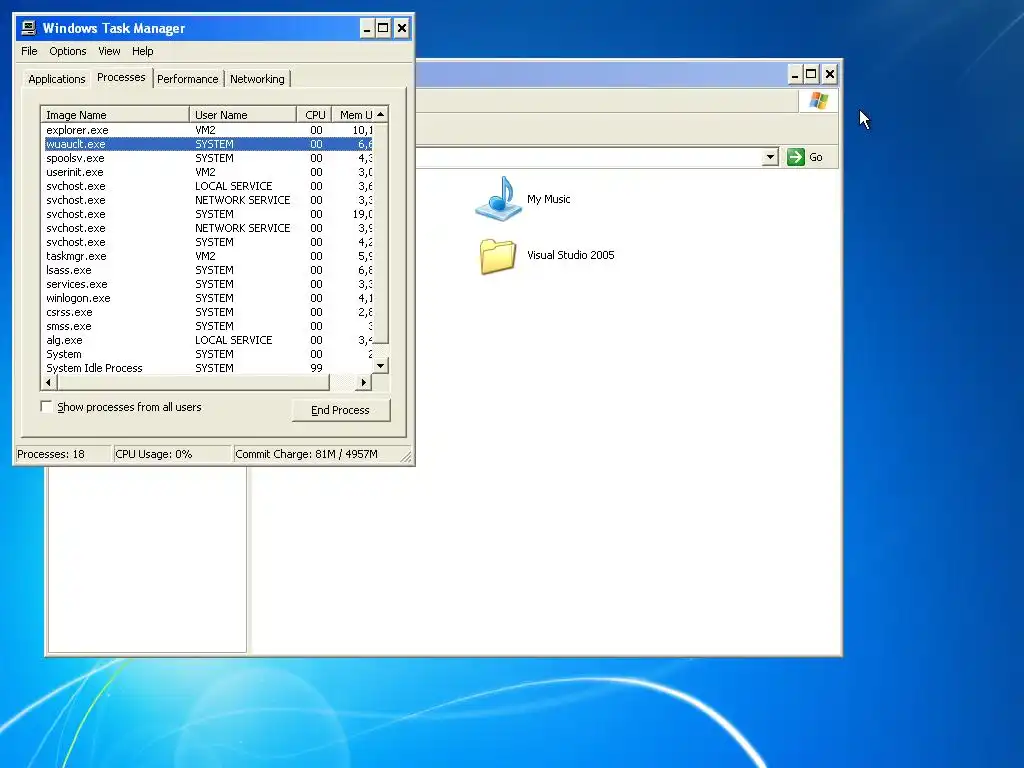Screen dimensions: 1024x768
Task: Open the File menu in Task Manager
Action: [x=29, y=51]
